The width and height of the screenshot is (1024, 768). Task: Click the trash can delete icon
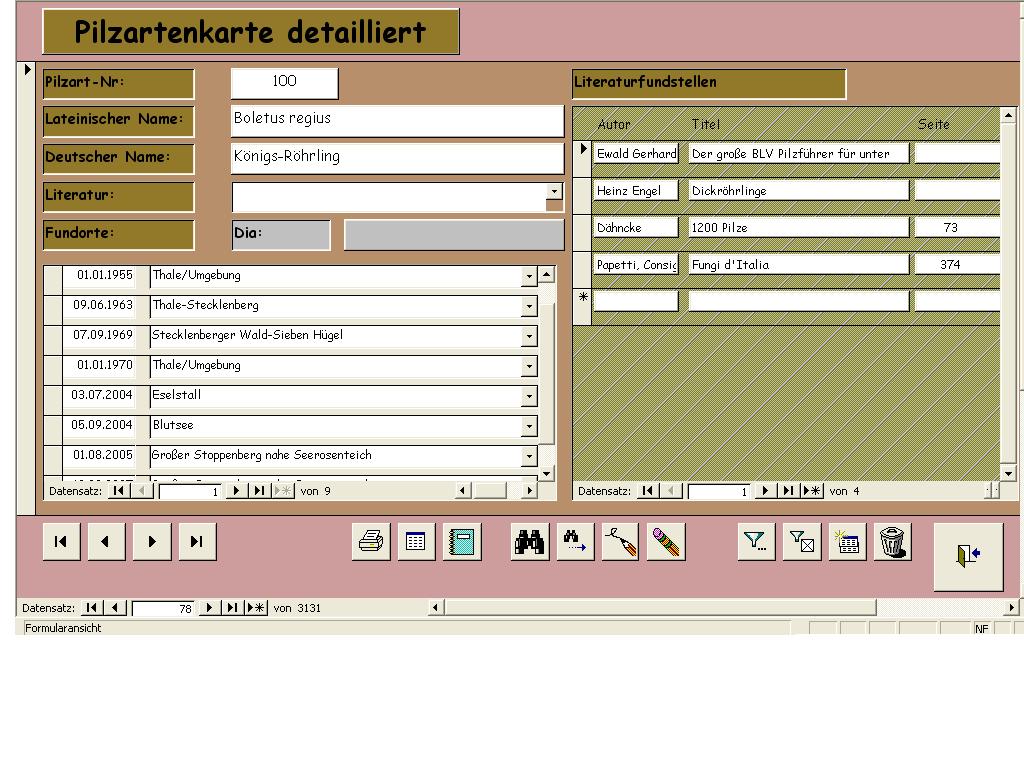(x=892, y=542)
